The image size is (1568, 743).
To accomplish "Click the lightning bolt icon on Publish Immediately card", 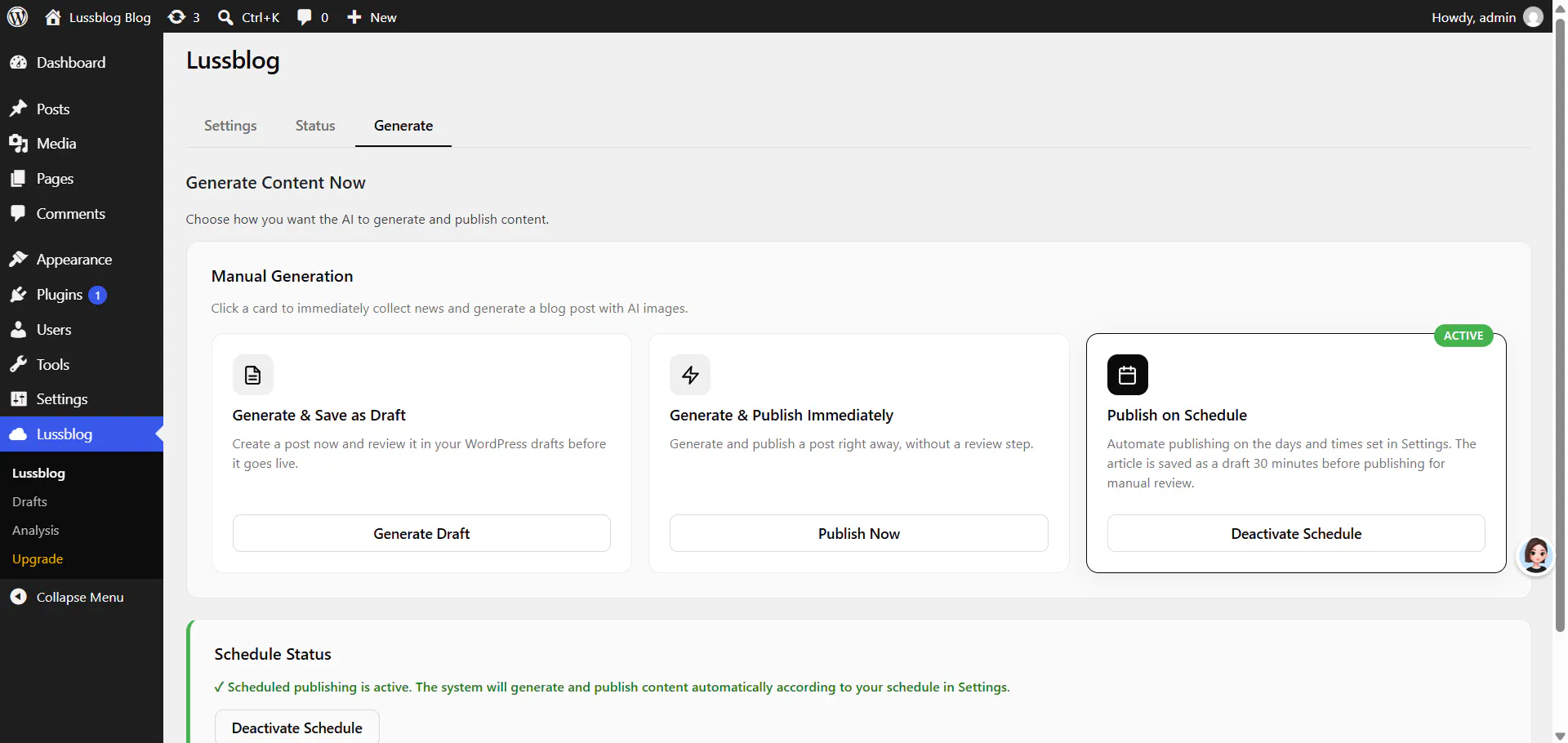I will tap(690, 375).
